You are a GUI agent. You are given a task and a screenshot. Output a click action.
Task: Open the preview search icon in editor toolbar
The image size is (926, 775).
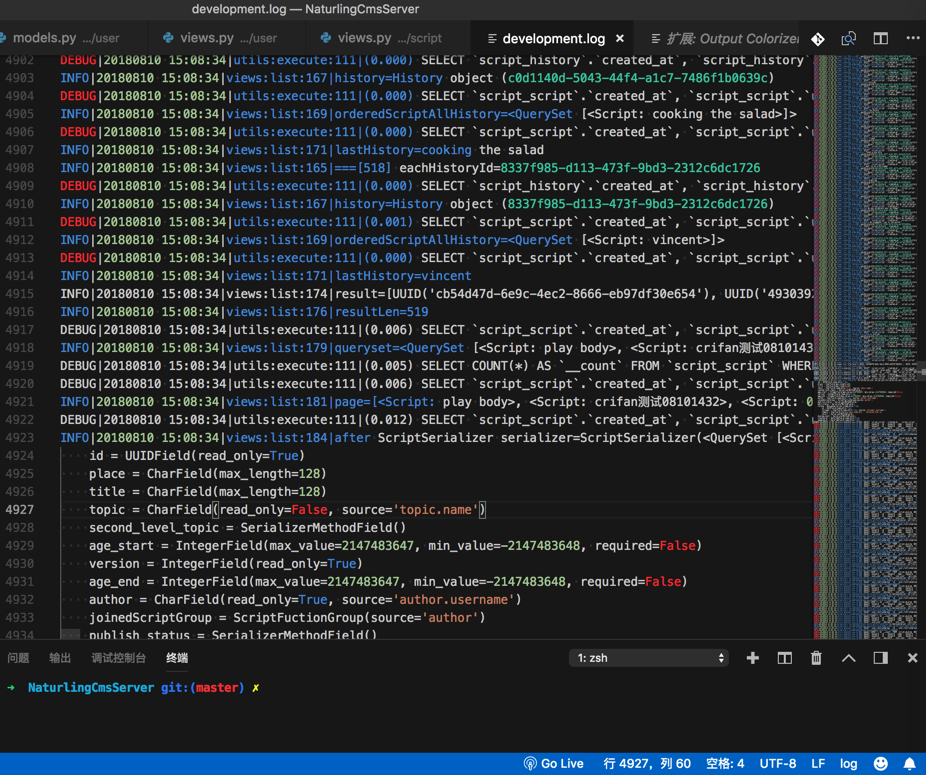(x=849, y=39)
